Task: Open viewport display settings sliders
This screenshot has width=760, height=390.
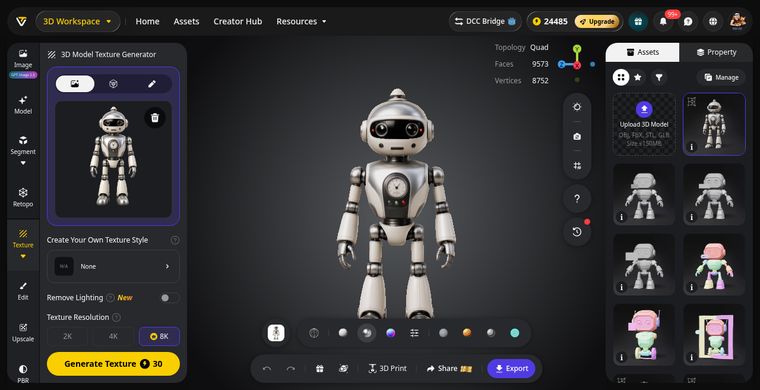Action: point(414,333)
